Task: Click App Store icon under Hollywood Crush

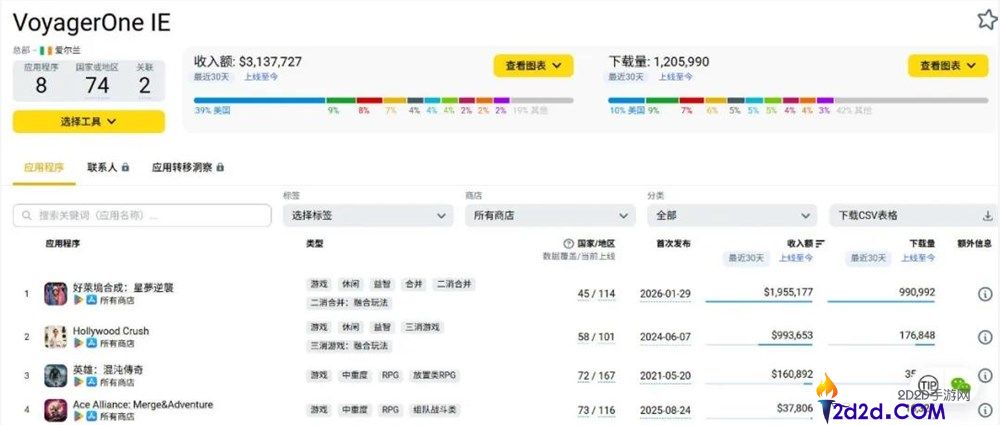Action: click(92, 343)
